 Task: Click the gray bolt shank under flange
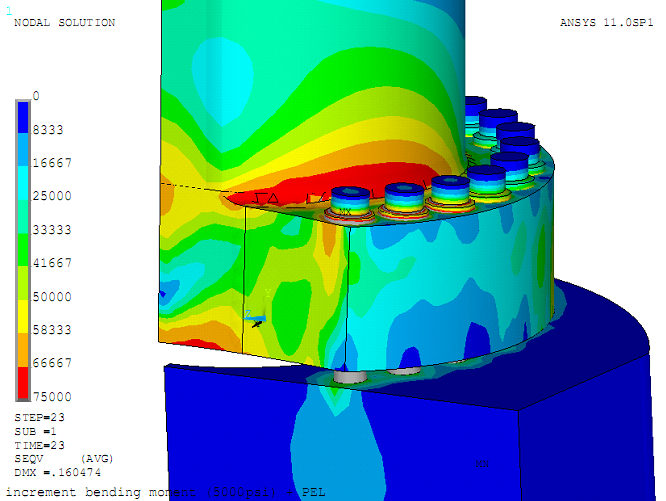tap(350, 376)
